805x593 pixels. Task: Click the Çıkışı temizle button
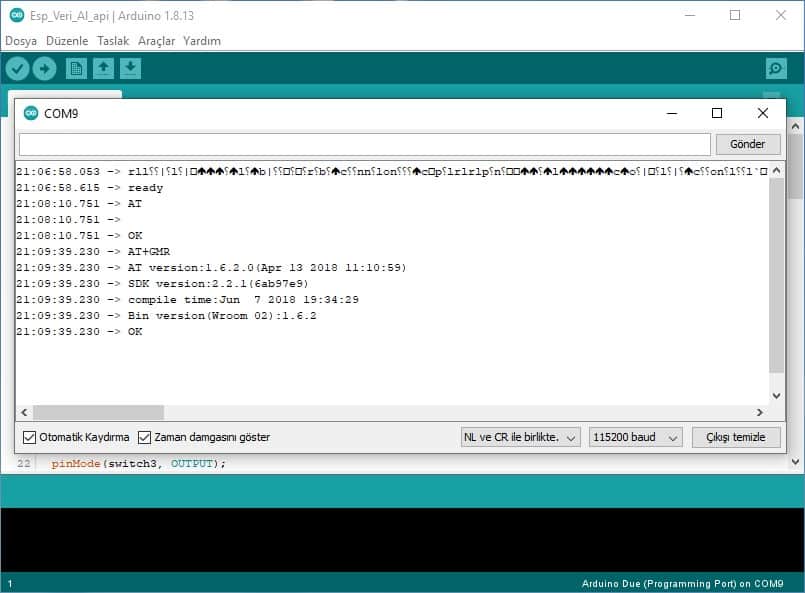[x=736, y=437]
